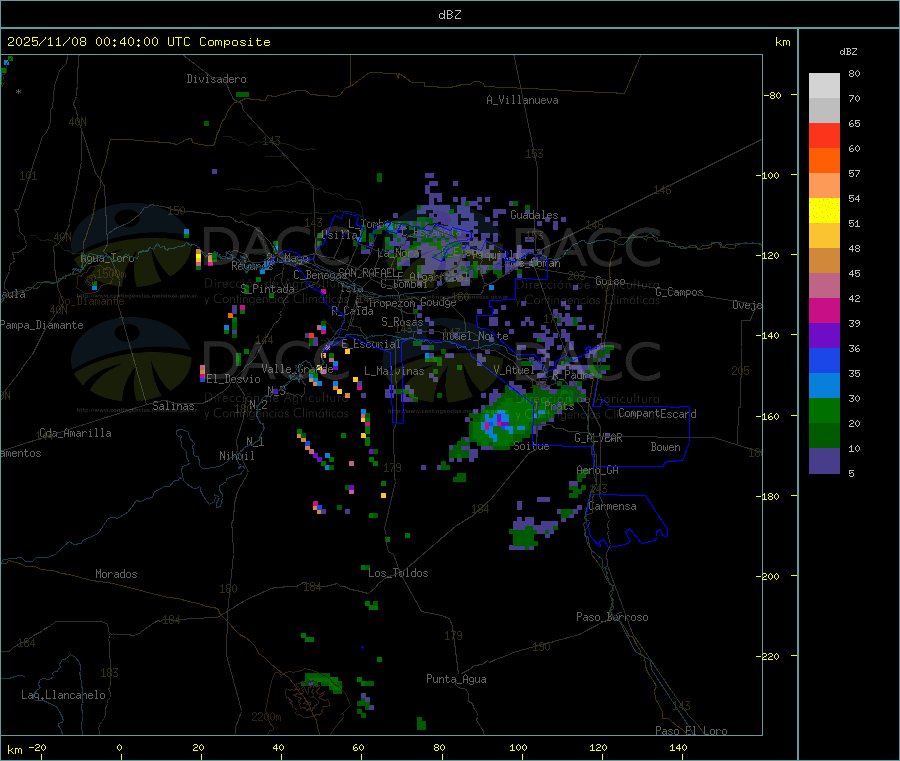Click the S_Pintada label
Screen dimensions: 900x761
(x=267, y=289)
